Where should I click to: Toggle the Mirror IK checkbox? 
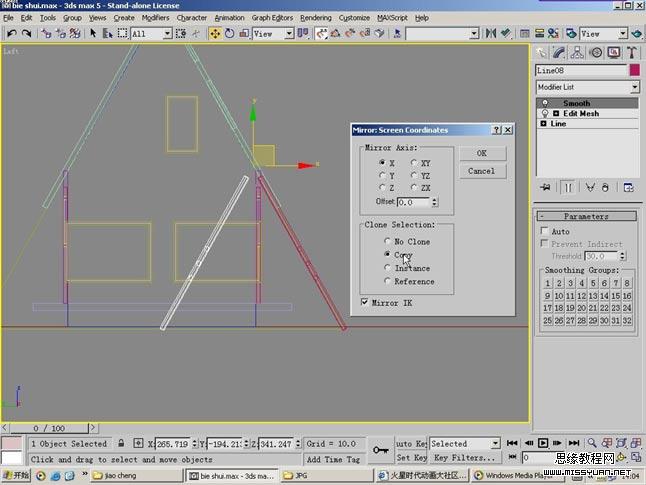364,302
